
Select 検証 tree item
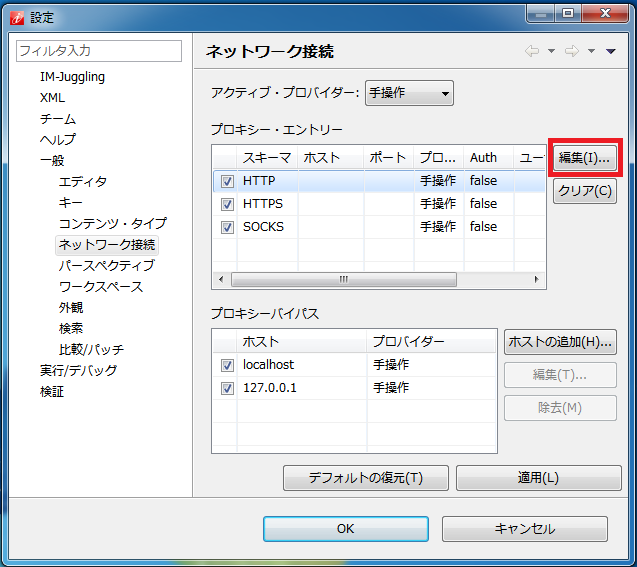tap(52, 392)
